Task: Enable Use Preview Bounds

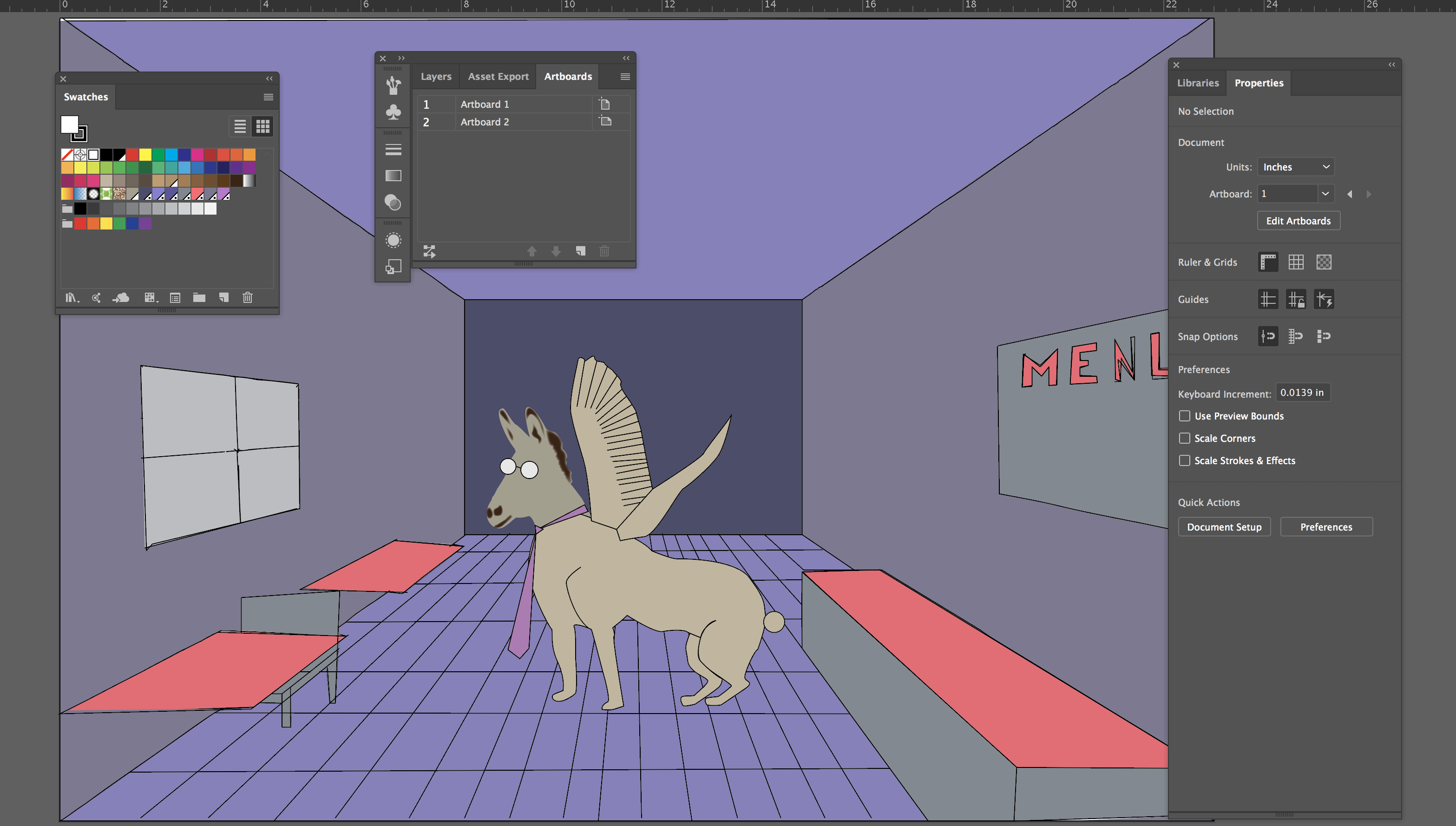Action: pos(1184,415)
